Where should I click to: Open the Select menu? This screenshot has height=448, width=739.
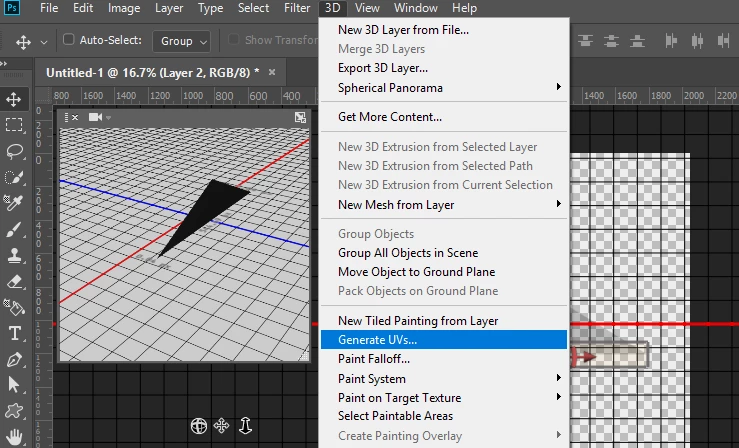click(253, 8)
